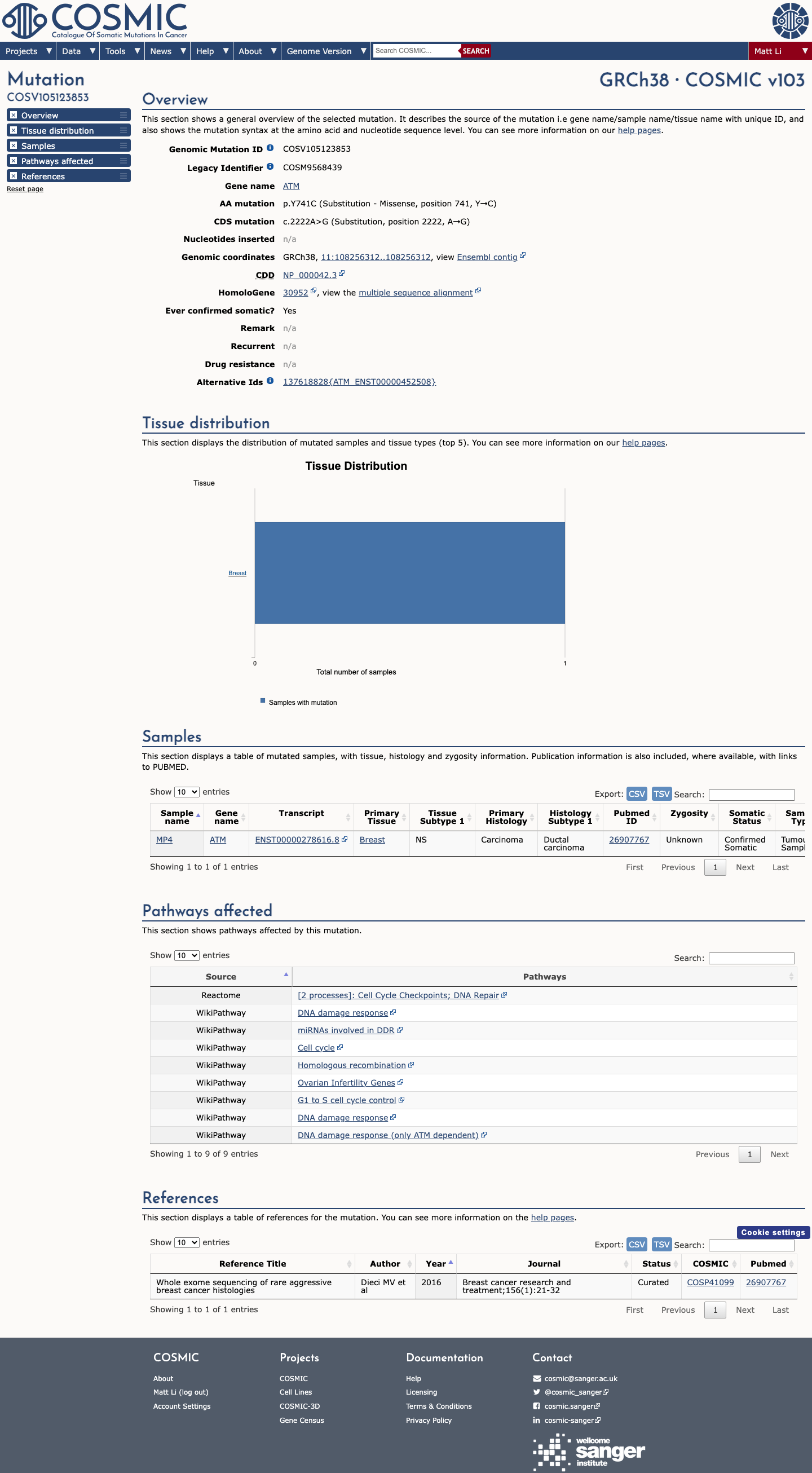This screenshot has width=812, height=1473.
Task: Click info icon next to Genomic Mutation ID
Action: [x=270, y=148]
